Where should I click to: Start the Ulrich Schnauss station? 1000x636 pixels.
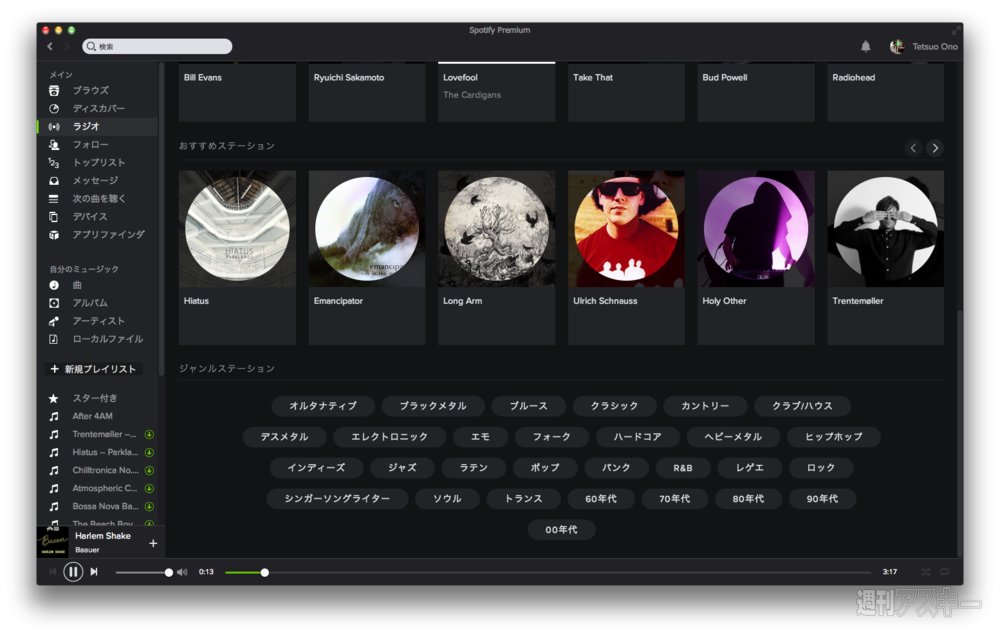[x=626, y=258]
